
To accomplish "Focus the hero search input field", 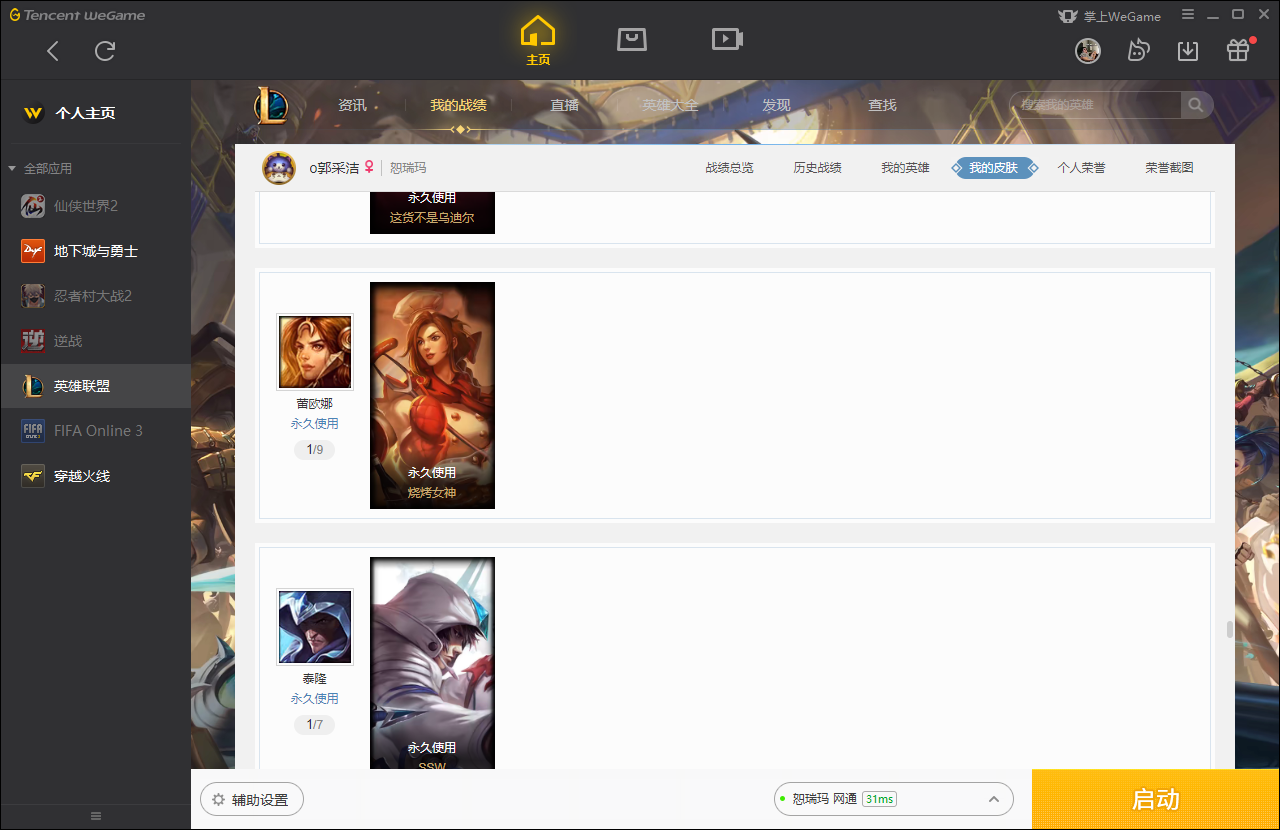I will 1096,105.
